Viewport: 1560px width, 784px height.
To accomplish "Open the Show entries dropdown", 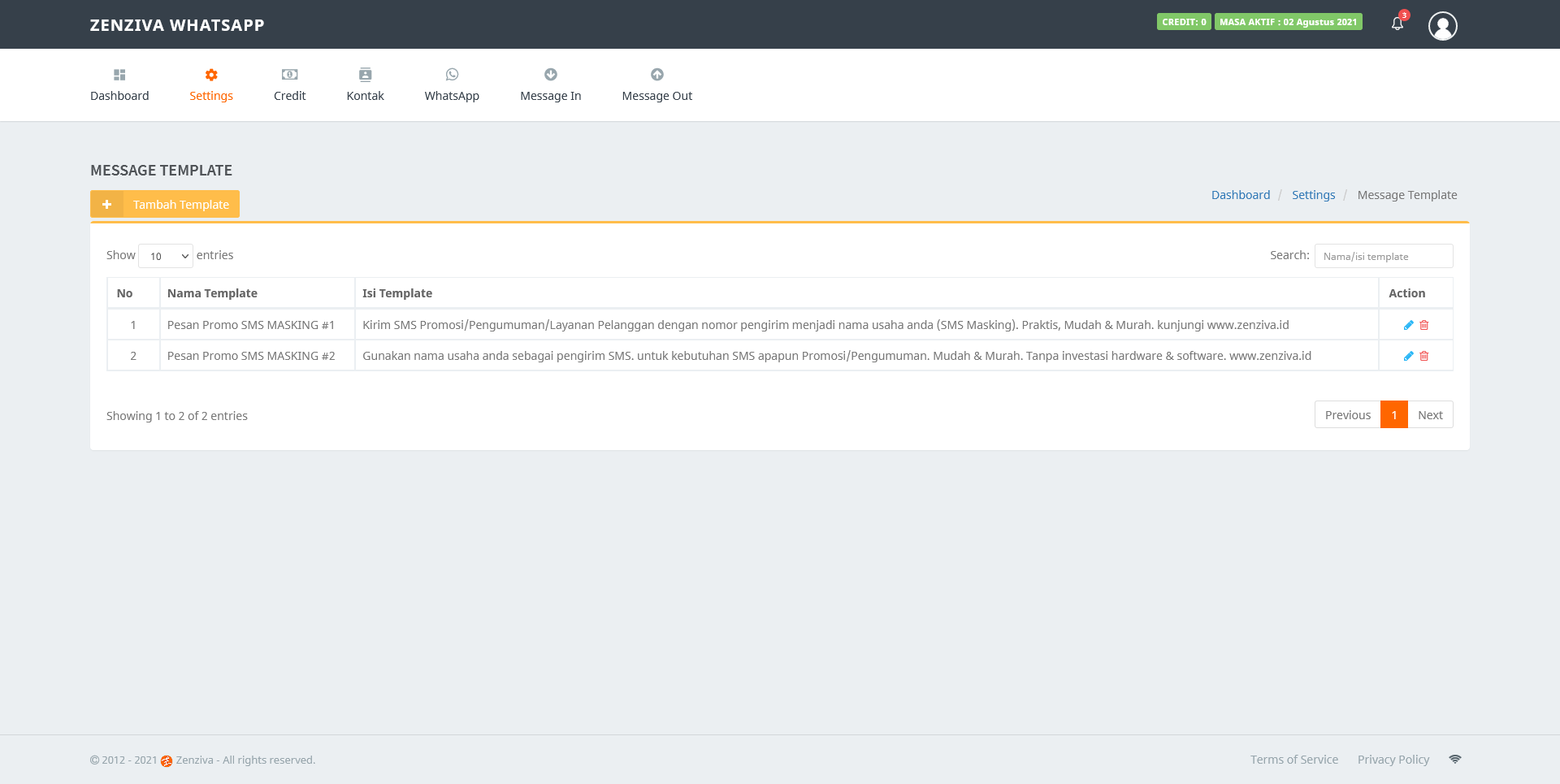I will 166,256.
